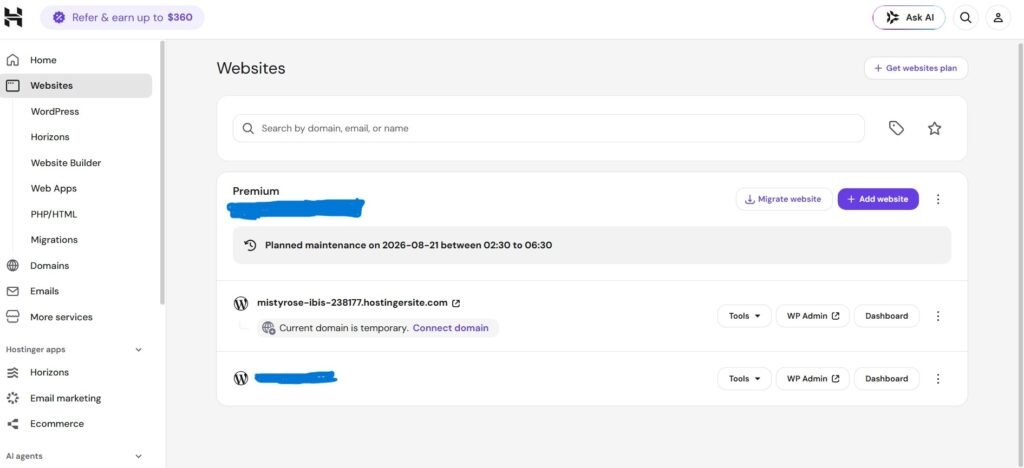The image size is (1024, 468).
Task: Collapse the AI agents section
Action: click(x=138, y=456)
